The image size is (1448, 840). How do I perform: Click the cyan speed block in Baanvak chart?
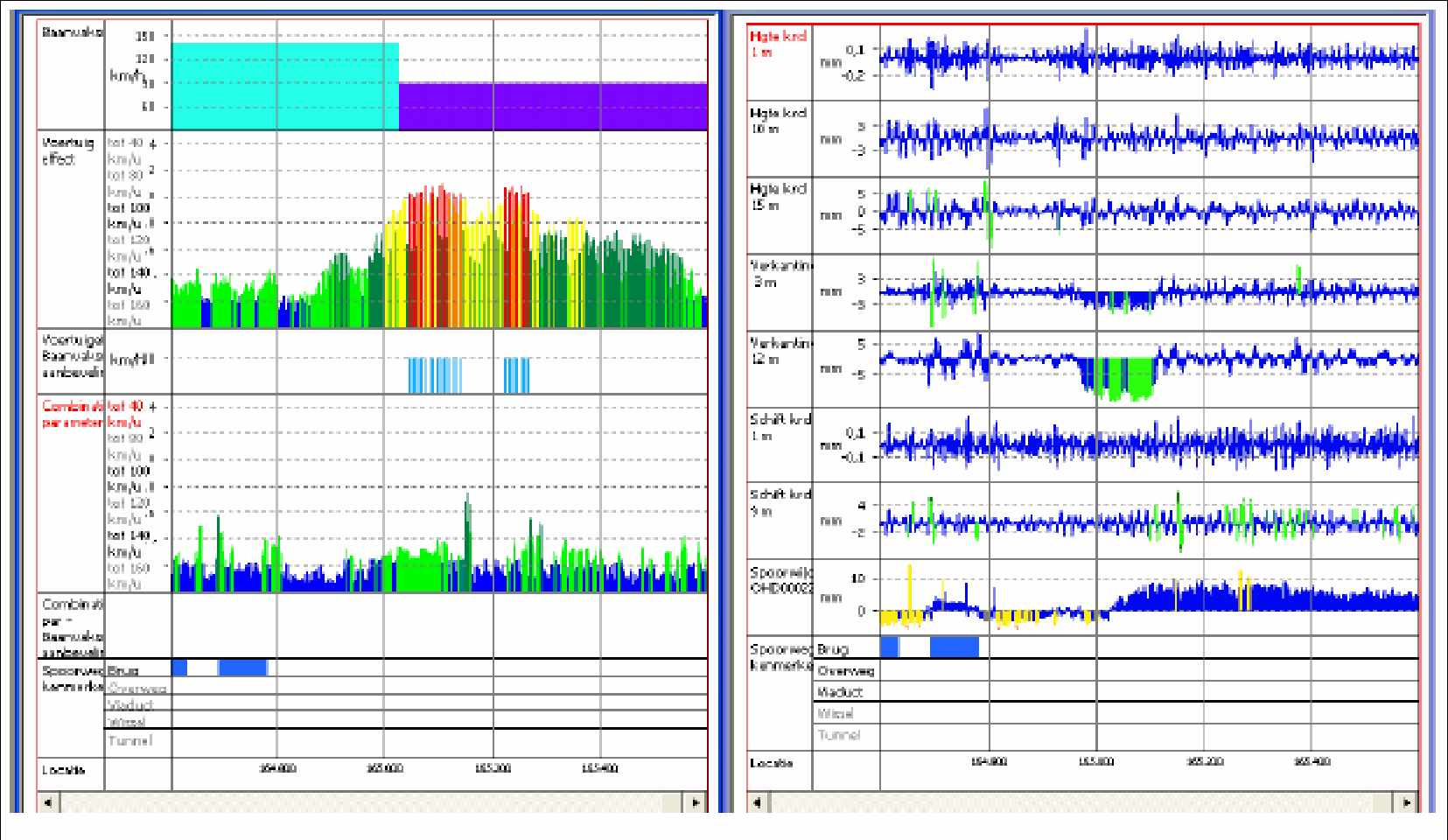[x=285, y=87]
